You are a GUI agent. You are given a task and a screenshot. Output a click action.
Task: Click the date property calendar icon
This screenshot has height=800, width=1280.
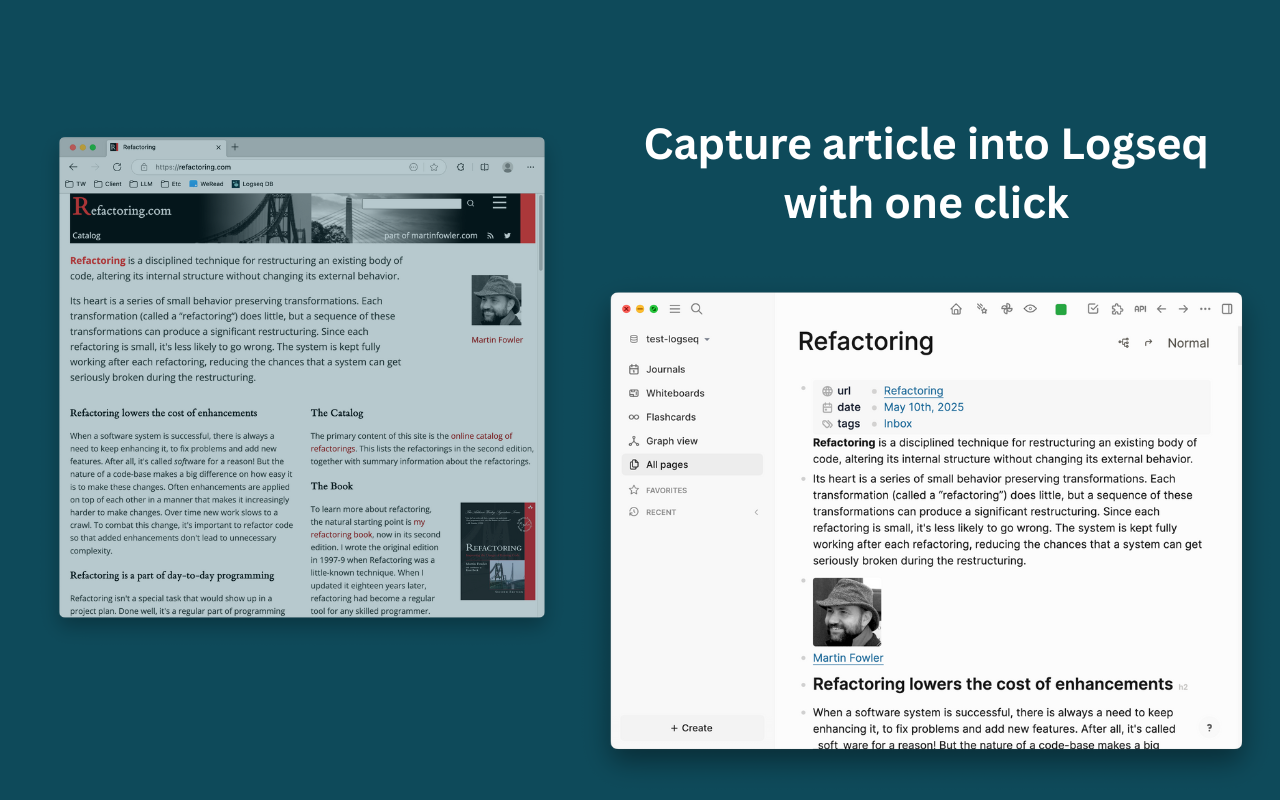827,408
